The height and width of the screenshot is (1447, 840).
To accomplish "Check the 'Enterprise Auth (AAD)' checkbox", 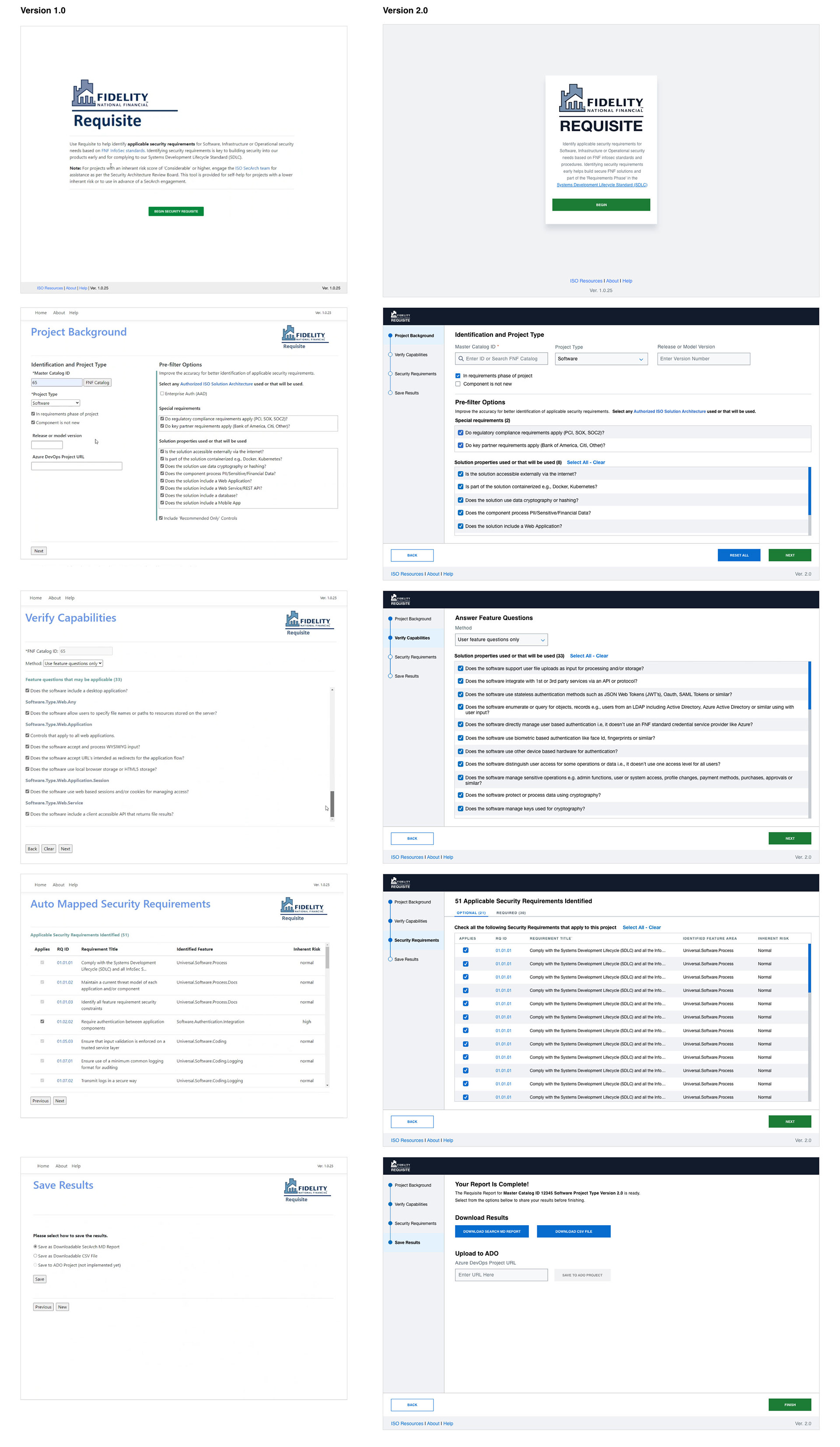I will (x=162, y=394).
